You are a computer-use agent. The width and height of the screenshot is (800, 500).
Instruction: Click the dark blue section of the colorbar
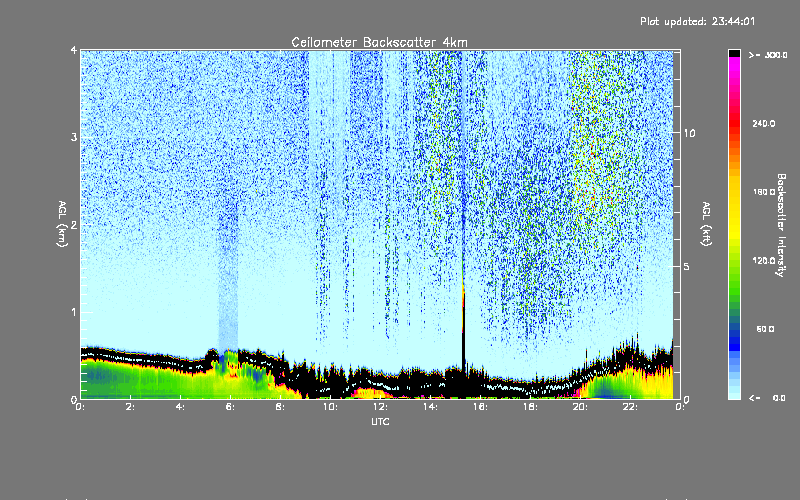click(734, 339)
